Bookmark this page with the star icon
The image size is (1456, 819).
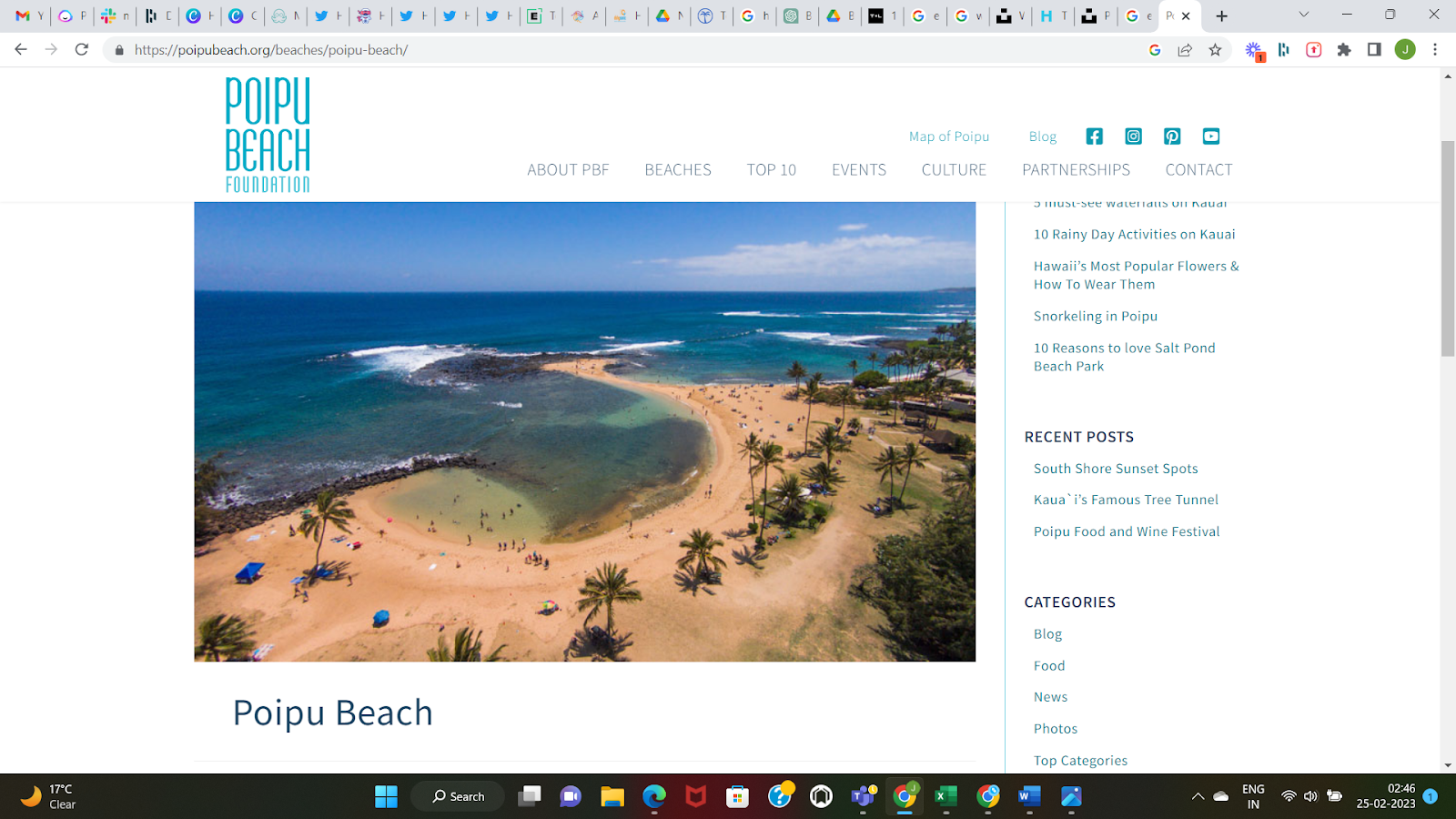click(x=1215, y=50)
